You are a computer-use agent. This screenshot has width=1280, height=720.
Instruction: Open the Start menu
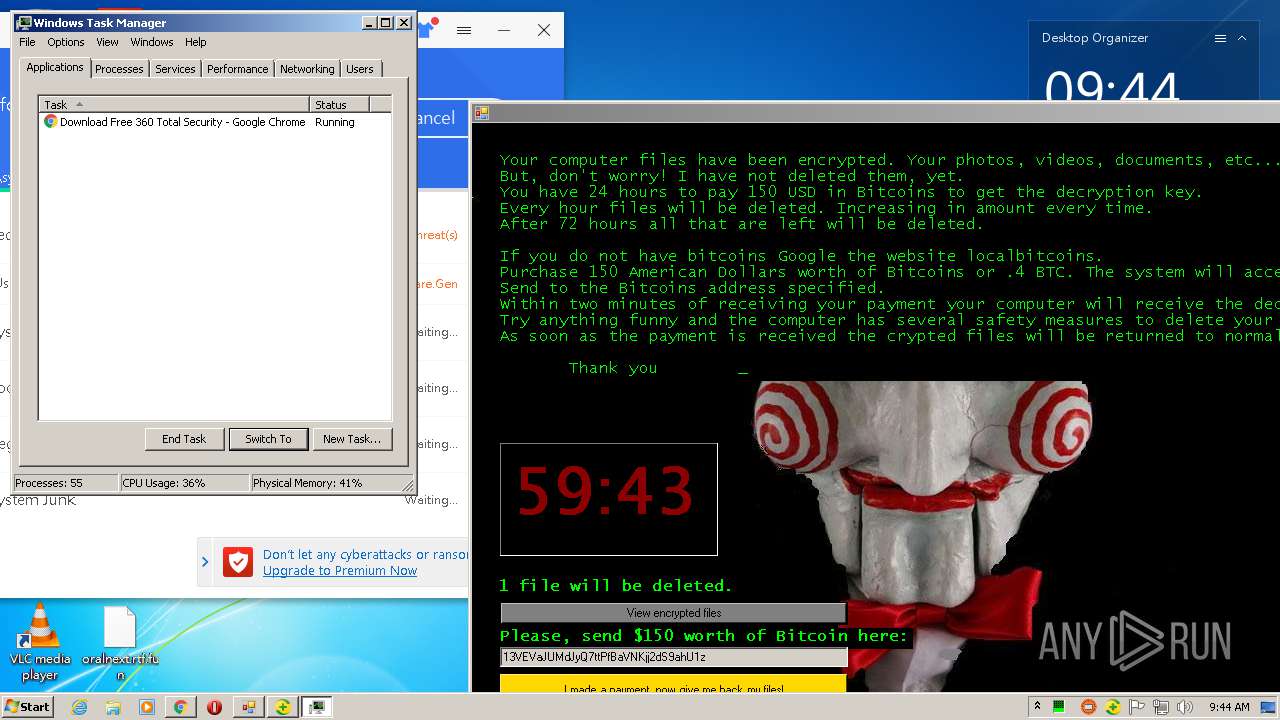click(27, 707)
